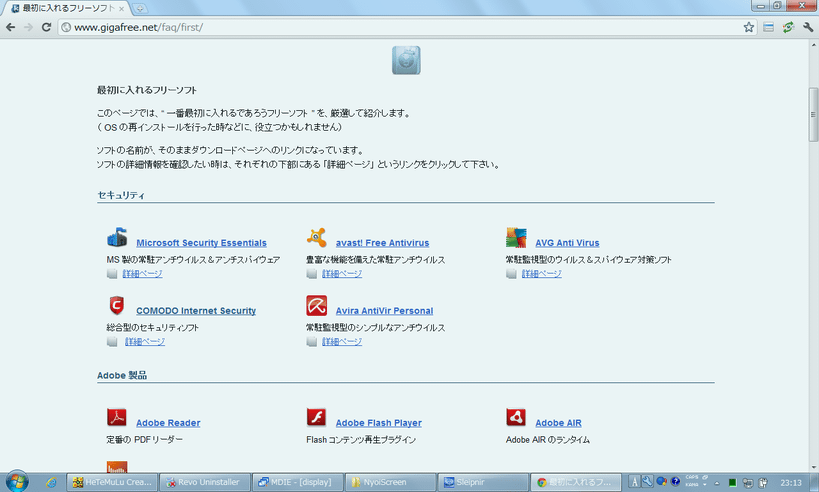Click the page icon under the AVG description
The width and height of the screenshot is (819, 492).
(511, 274)
